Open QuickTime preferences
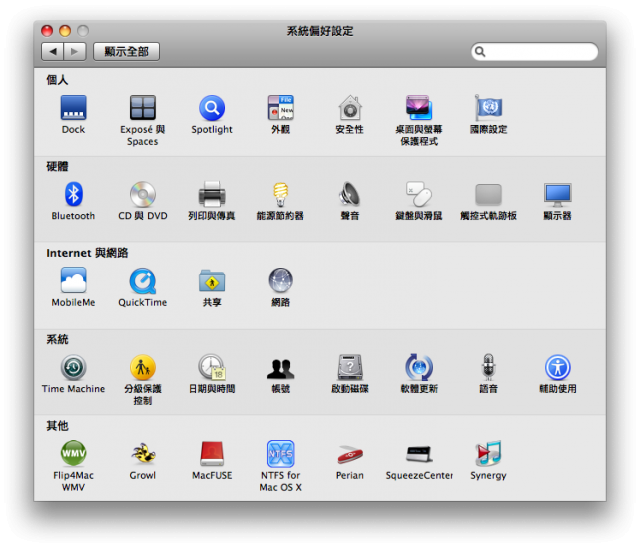 click(142, 281)
